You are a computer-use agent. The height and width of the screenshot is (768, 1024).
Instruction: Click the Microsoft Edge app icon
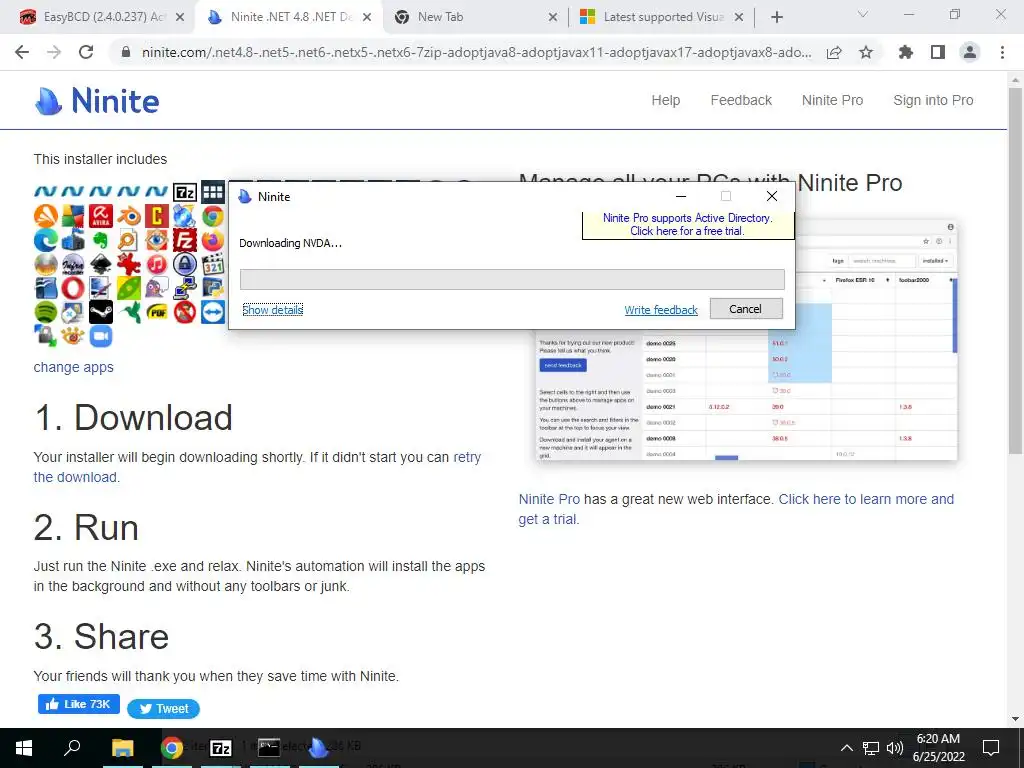tap(46, 240)
